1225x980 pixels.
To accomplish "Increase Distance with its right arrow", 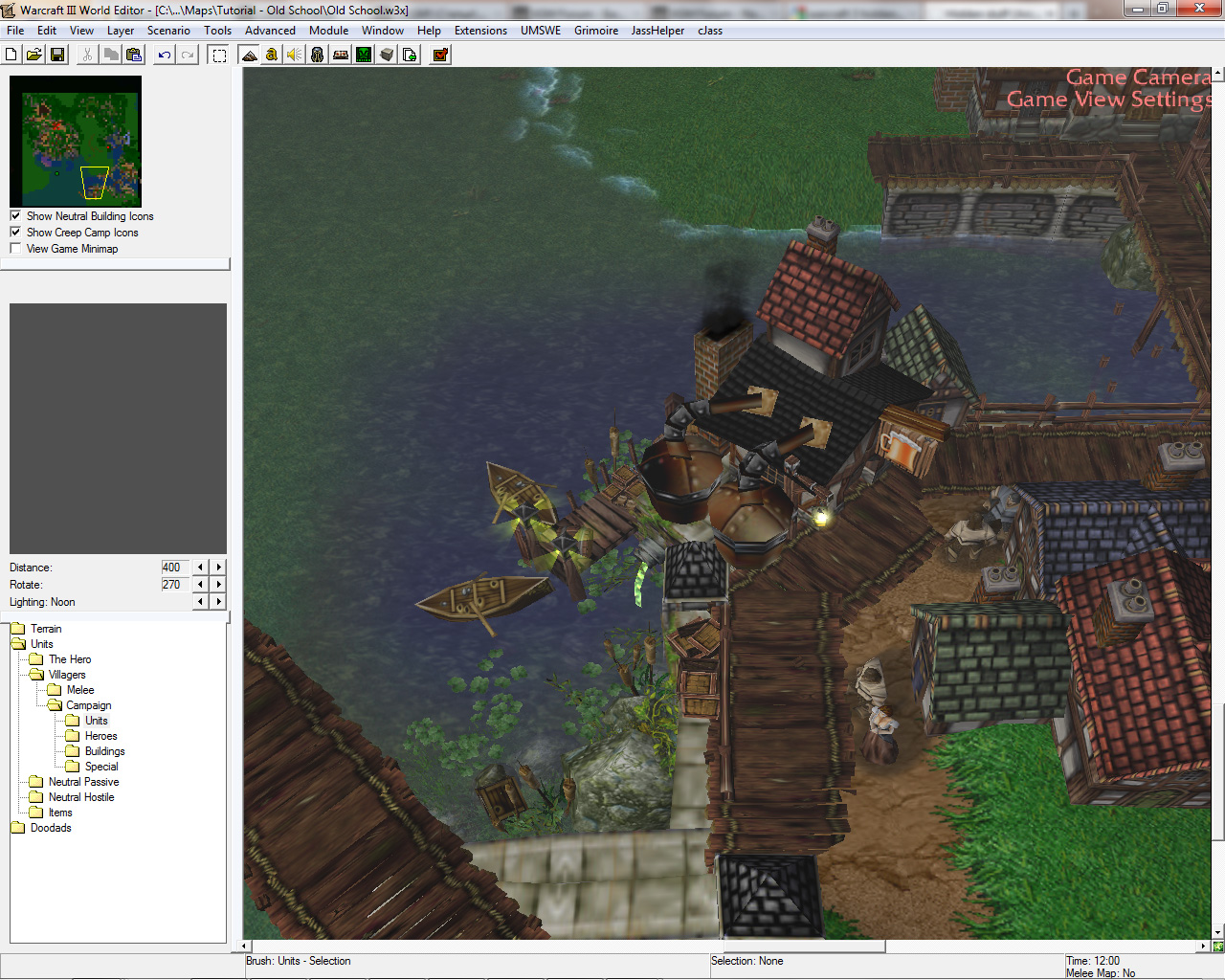I will coord(219,568).
